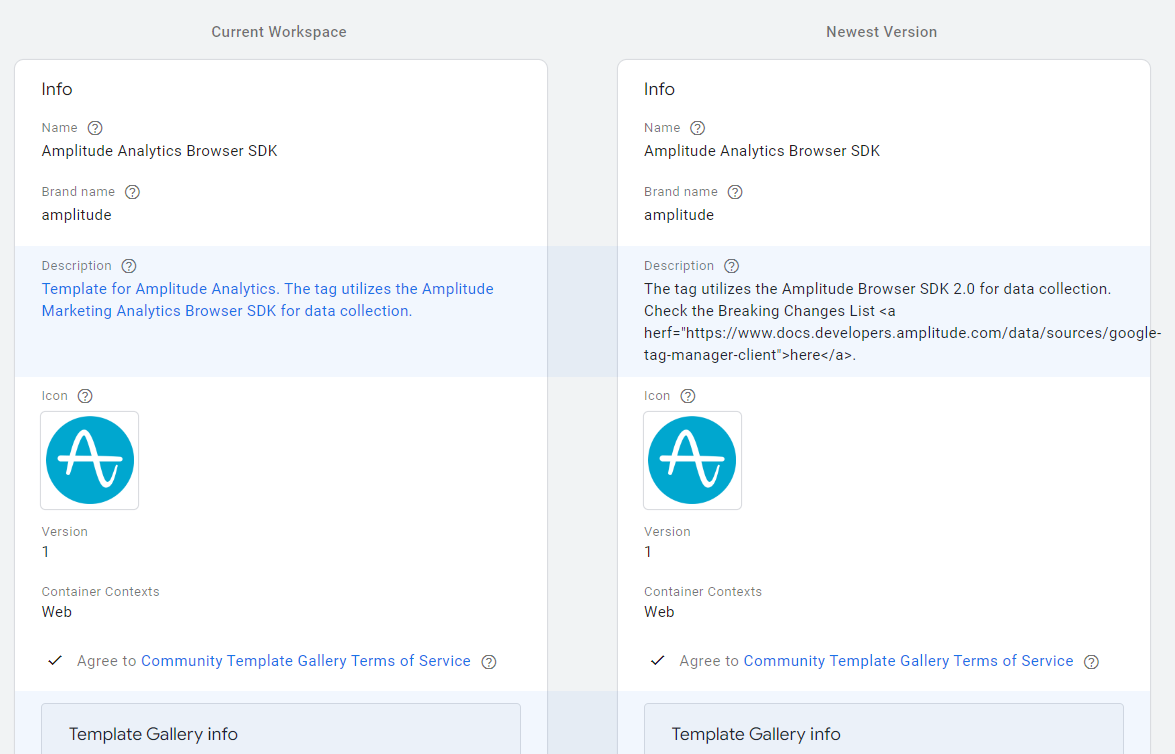
Task: Click Brand name help icon in Newest Version
Action: tap(735, 192)
